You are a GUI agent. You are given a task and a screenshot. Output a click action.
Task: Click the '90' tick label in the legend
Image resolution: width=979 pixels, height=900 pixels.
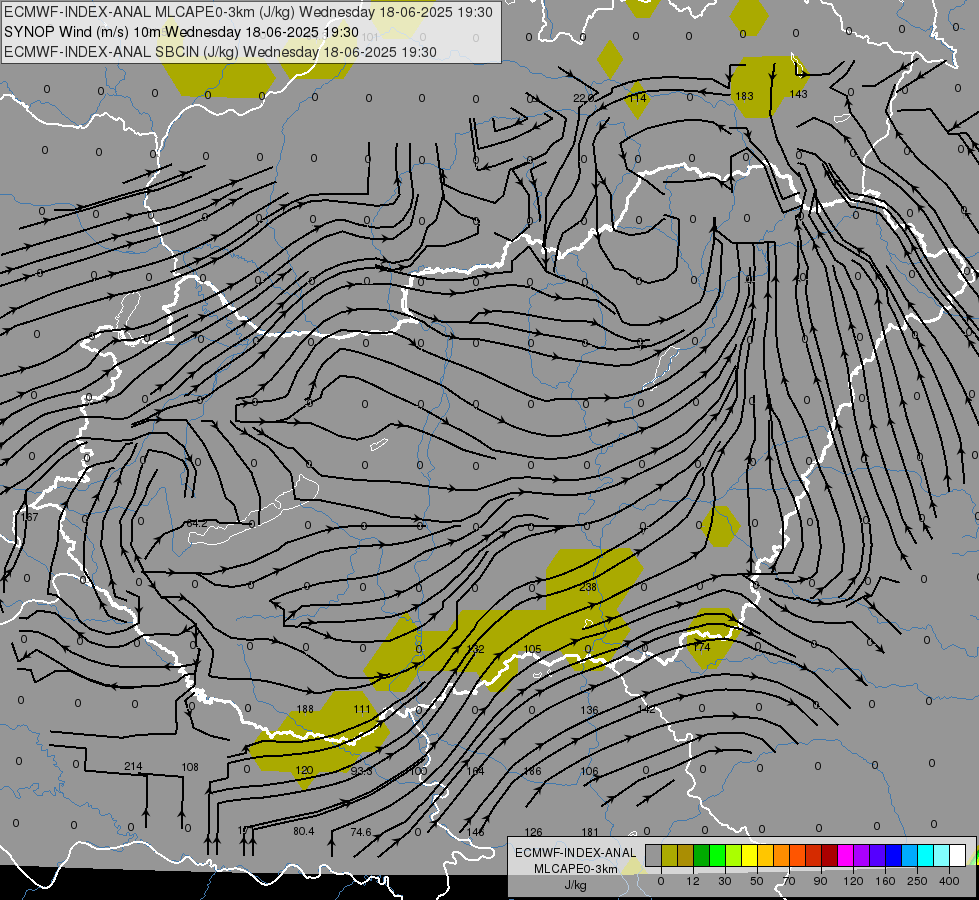820,881
